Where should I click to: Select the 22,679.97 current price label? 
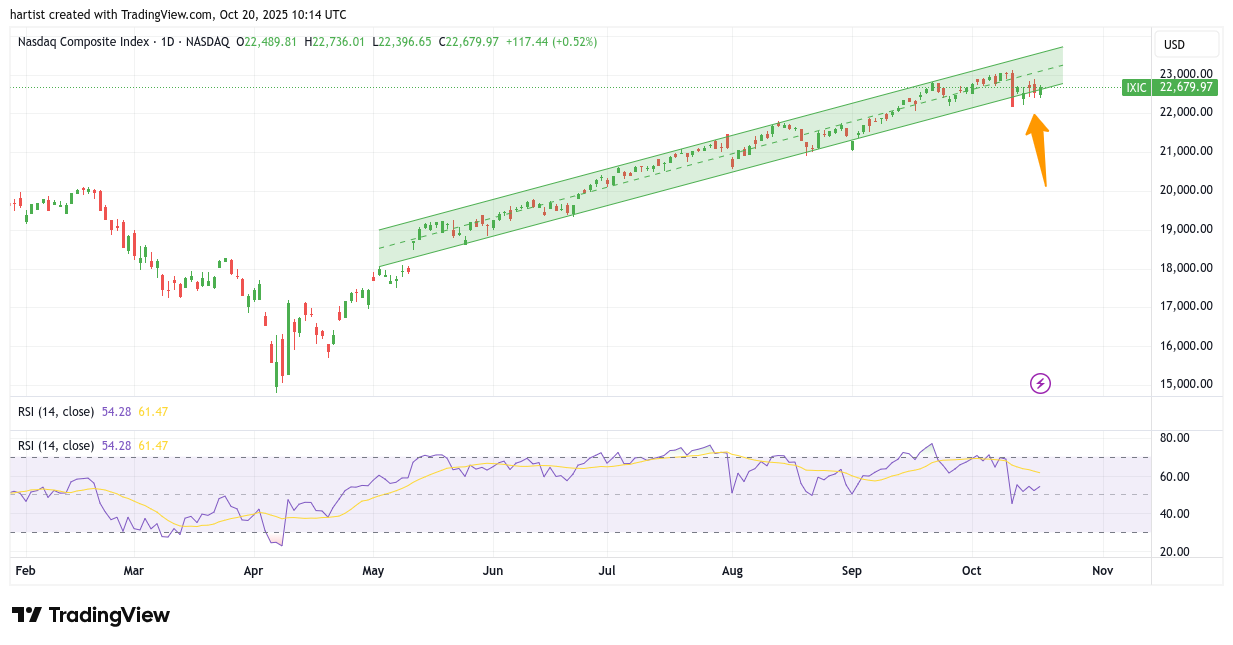1186,87
